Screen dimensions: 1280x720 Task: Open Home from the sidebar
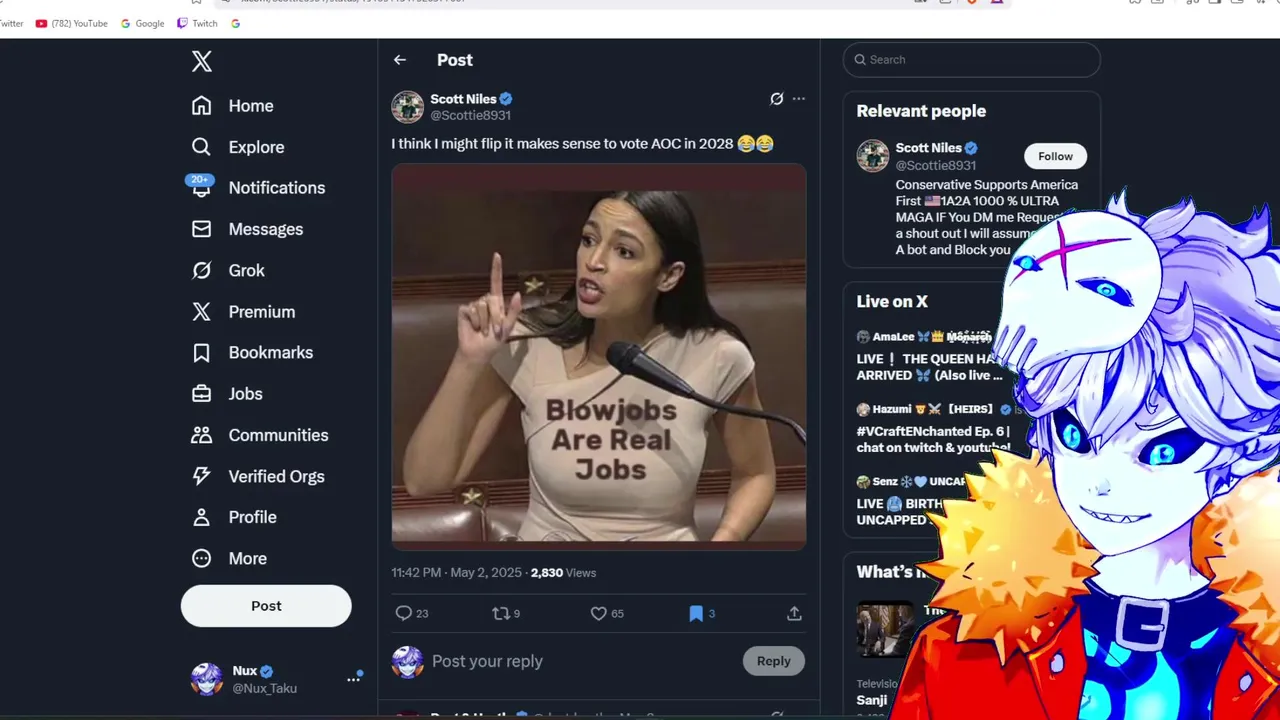pyautogui.click(x=251, y=106)
